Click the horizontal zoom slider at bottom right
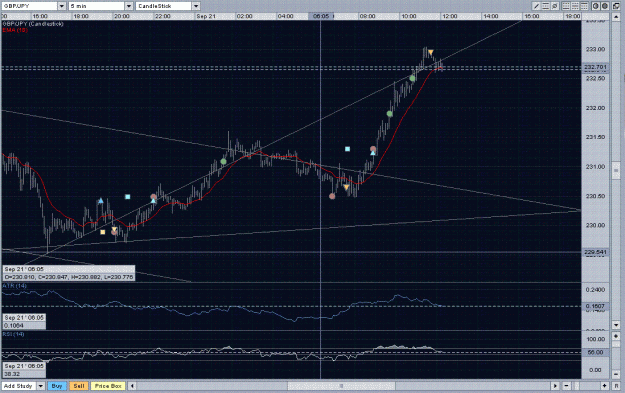Screen dimensions: 625x393 [x=576, y=386]
